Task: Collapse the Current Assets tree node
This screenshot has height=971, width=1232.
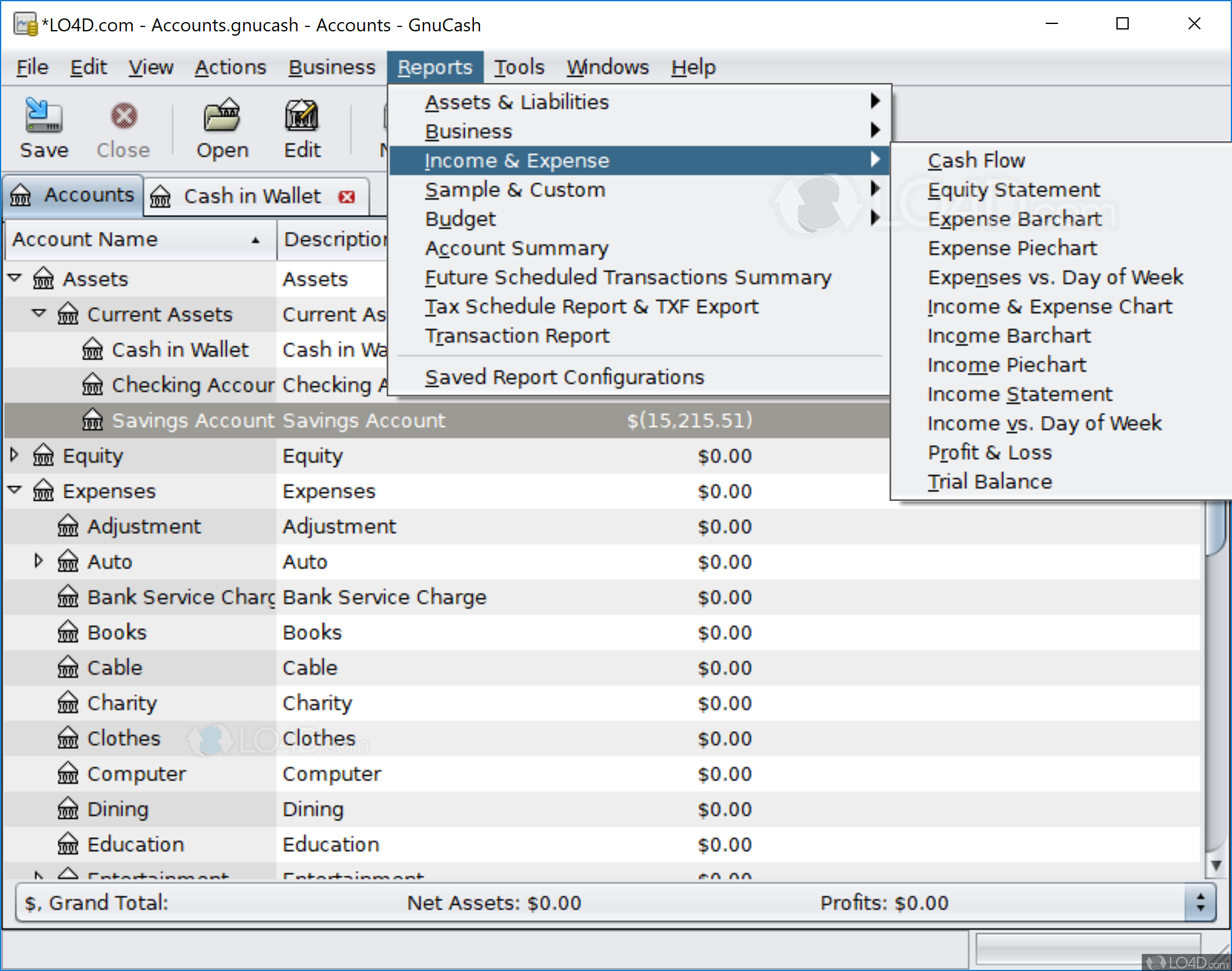Action: tap(39, 313)
